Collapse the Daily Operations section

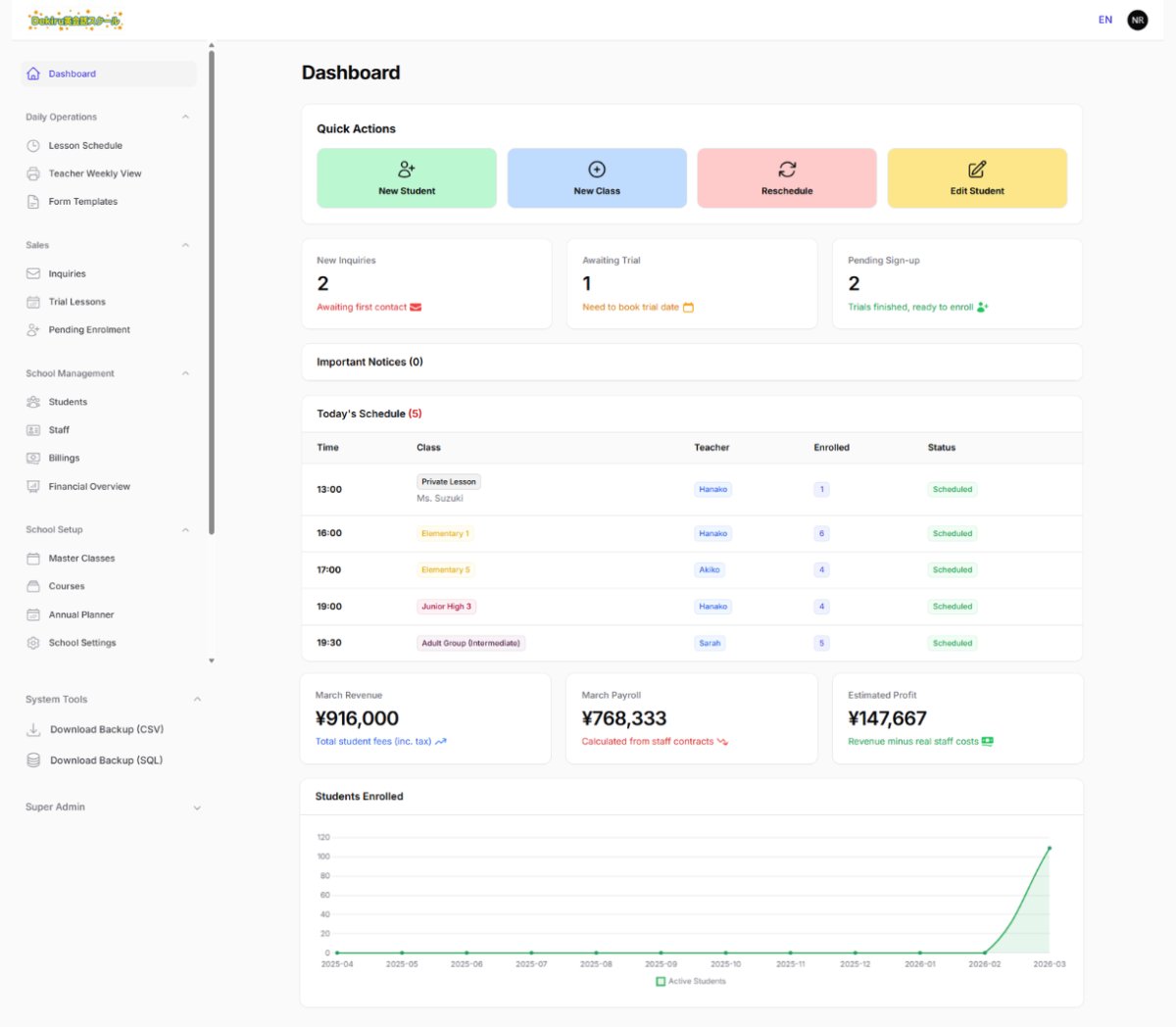[185, 118]
